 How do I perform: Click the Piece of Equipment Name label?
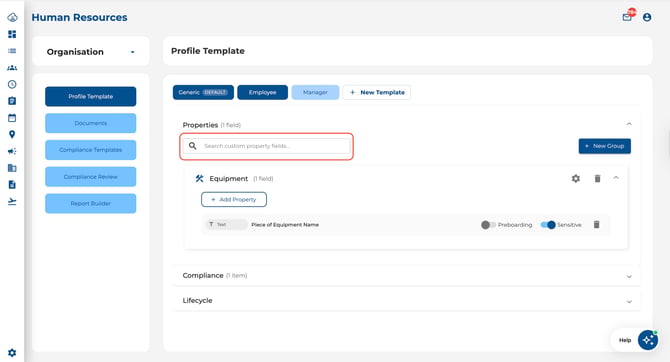[x=285, y=225]
